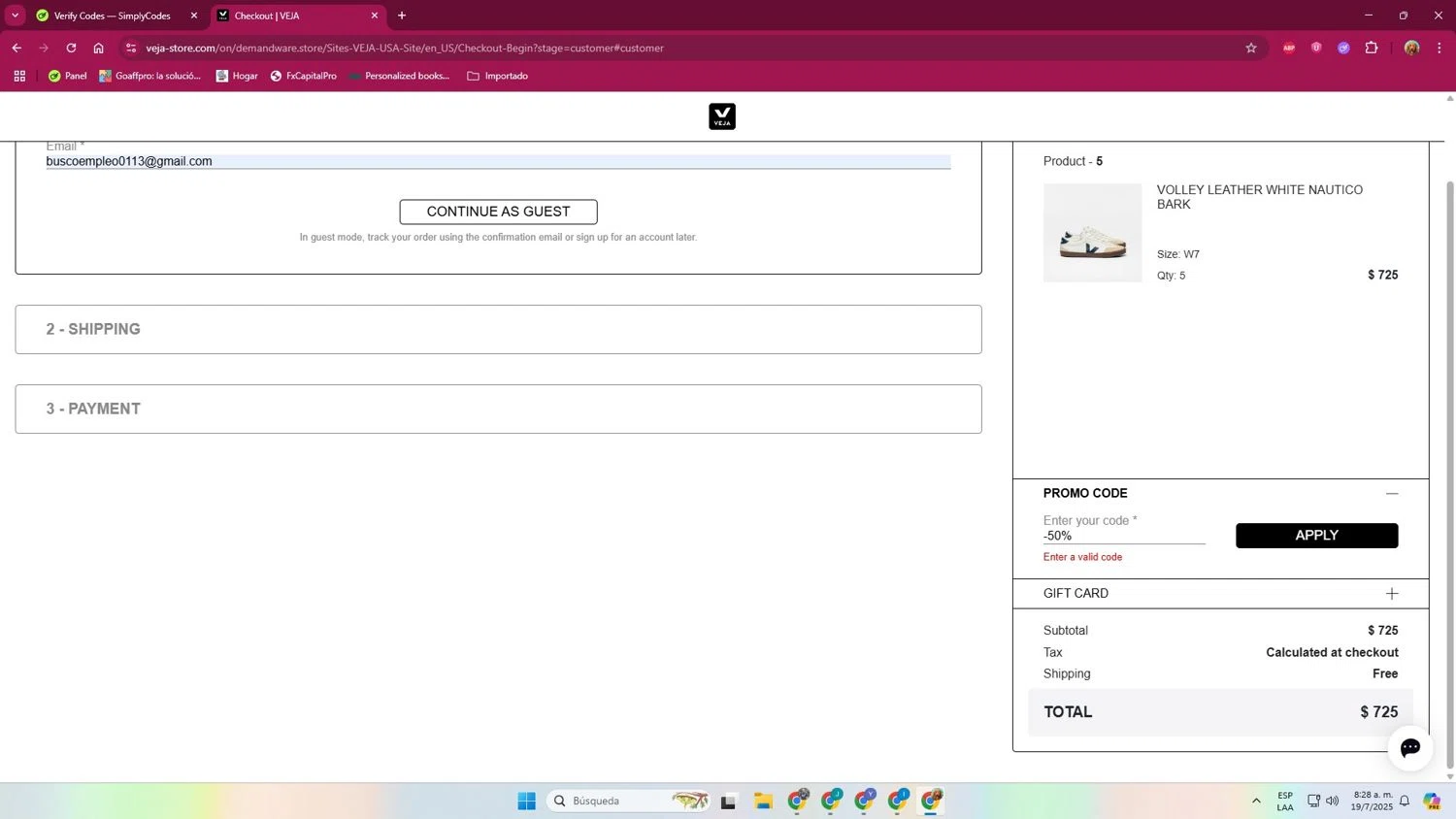Viewport: 1456px width, 819px height.
Task: Reload the current page
Action: (71, 48)
